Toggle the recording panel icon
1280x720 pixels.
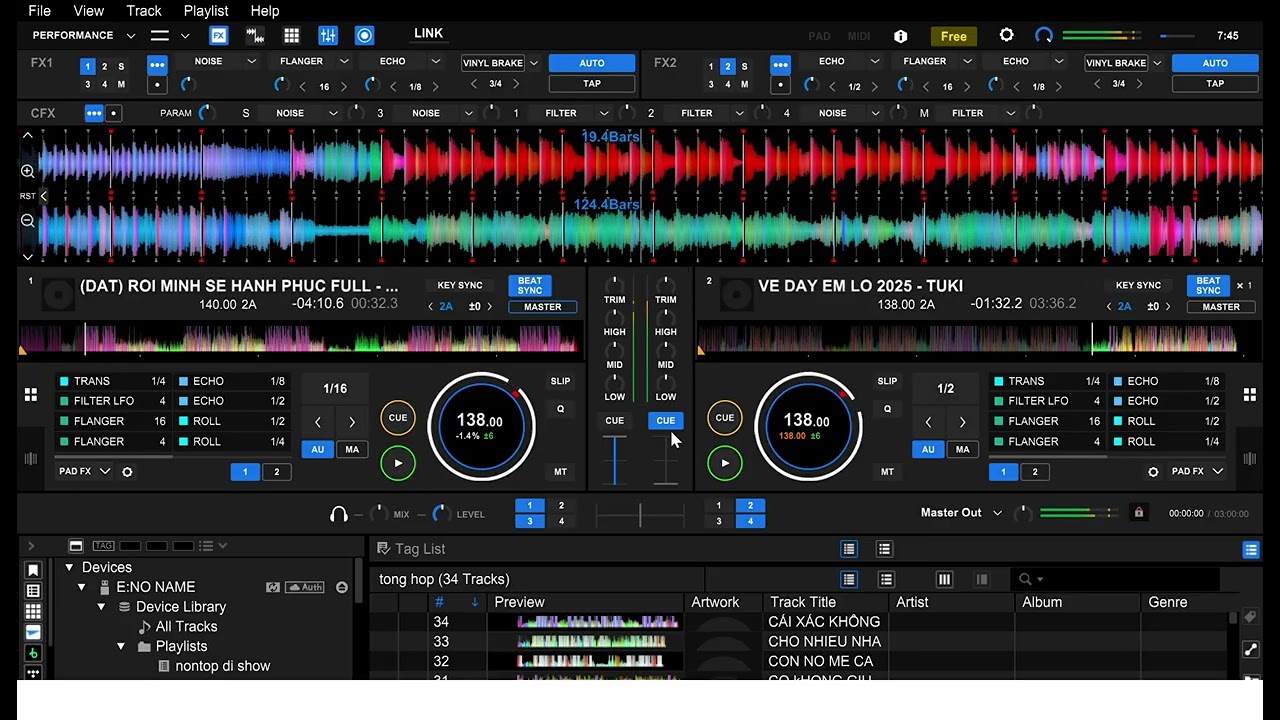tap(365, 35)
